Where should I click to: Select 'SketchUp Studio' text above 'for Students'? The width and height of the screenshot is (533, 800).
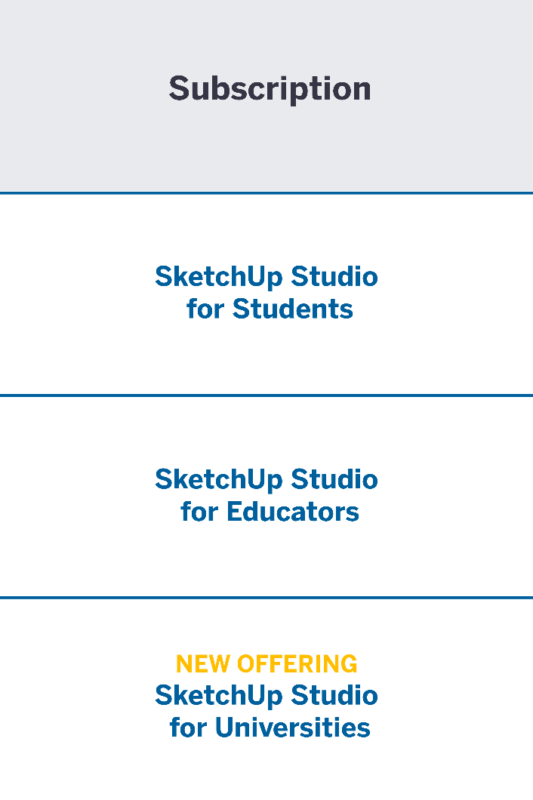(267, 277)
